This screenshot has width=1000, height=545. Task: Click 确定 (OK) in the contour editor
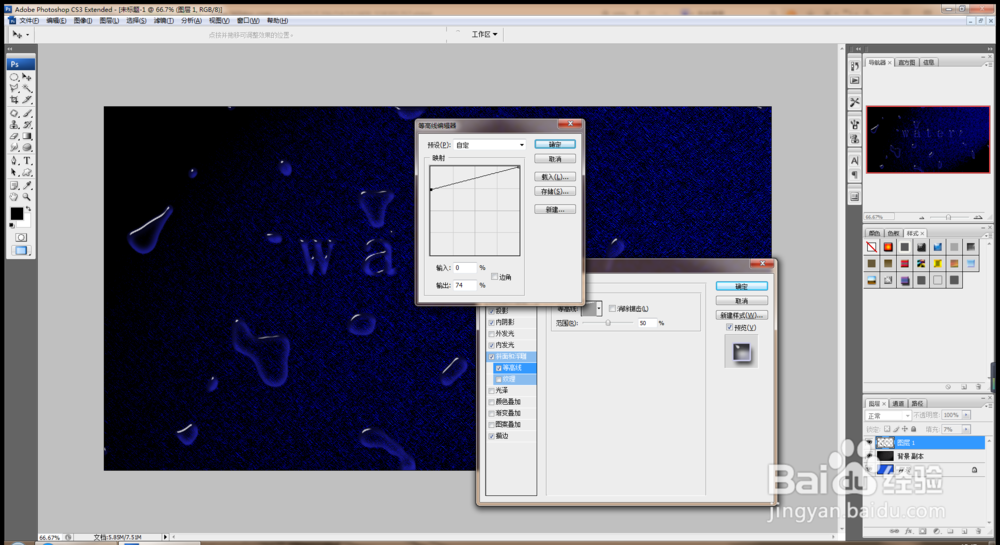pyautogui.click(x=555, y=145)
